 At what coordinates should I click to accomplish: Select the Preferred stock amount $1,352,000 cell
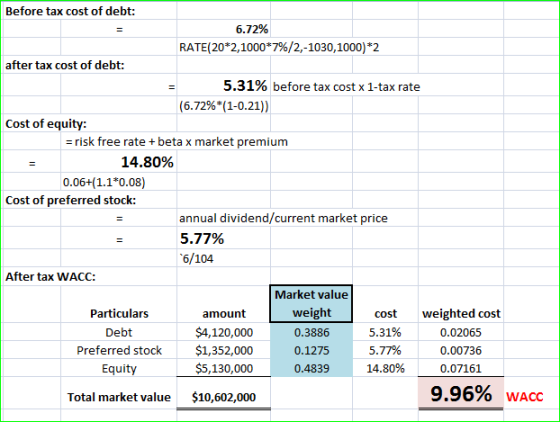point(224,350)
